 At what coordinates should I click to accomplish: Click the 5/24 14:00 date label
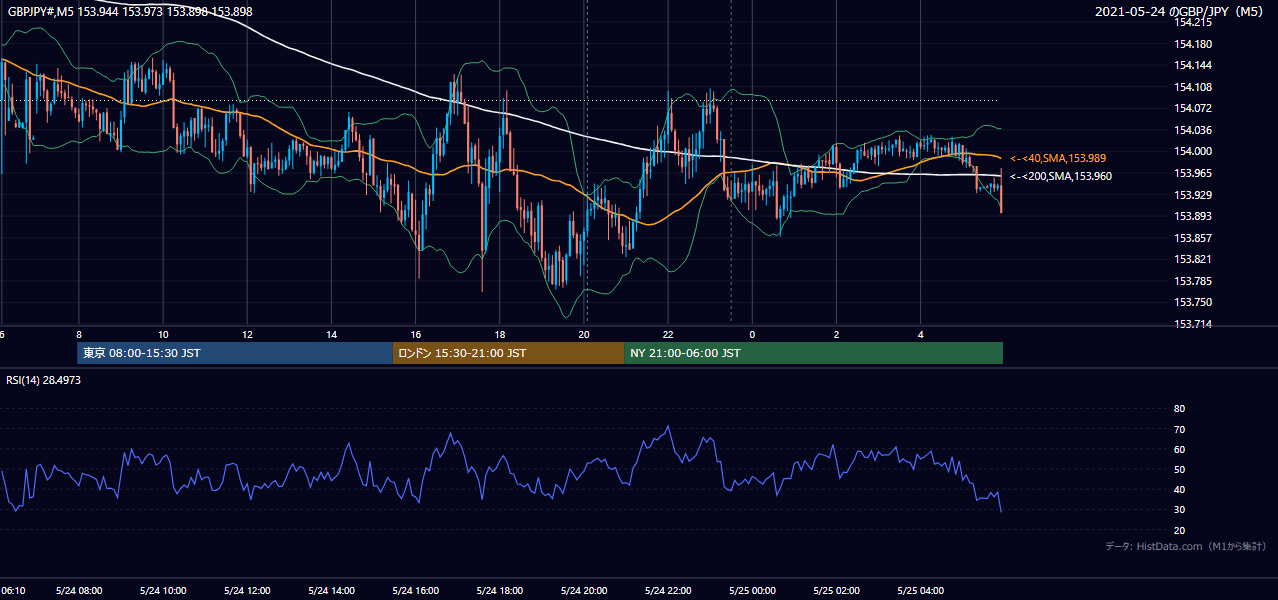[x=332, y=591]
